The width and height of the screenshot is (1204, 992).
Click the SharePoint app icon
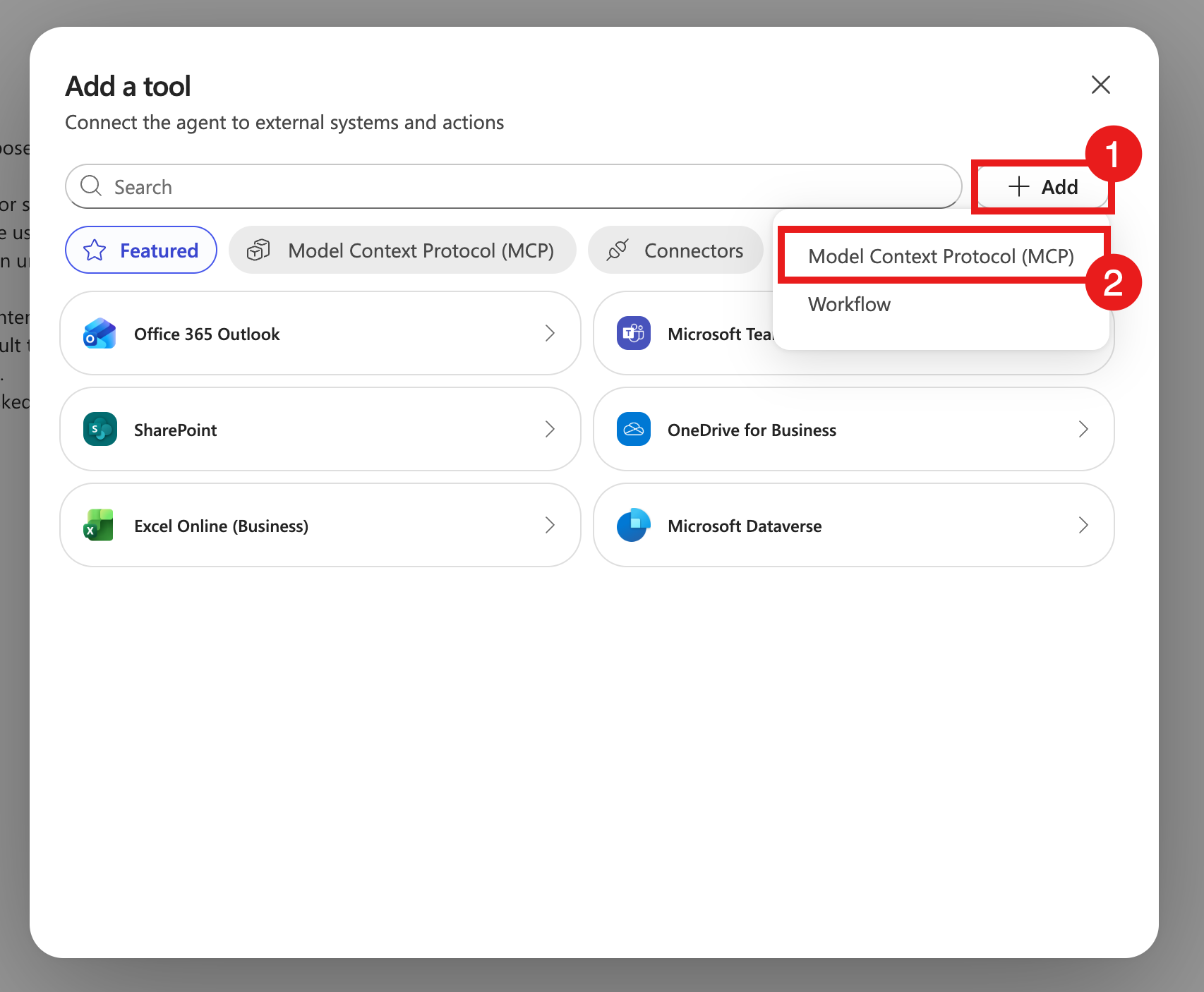point(100,429)
